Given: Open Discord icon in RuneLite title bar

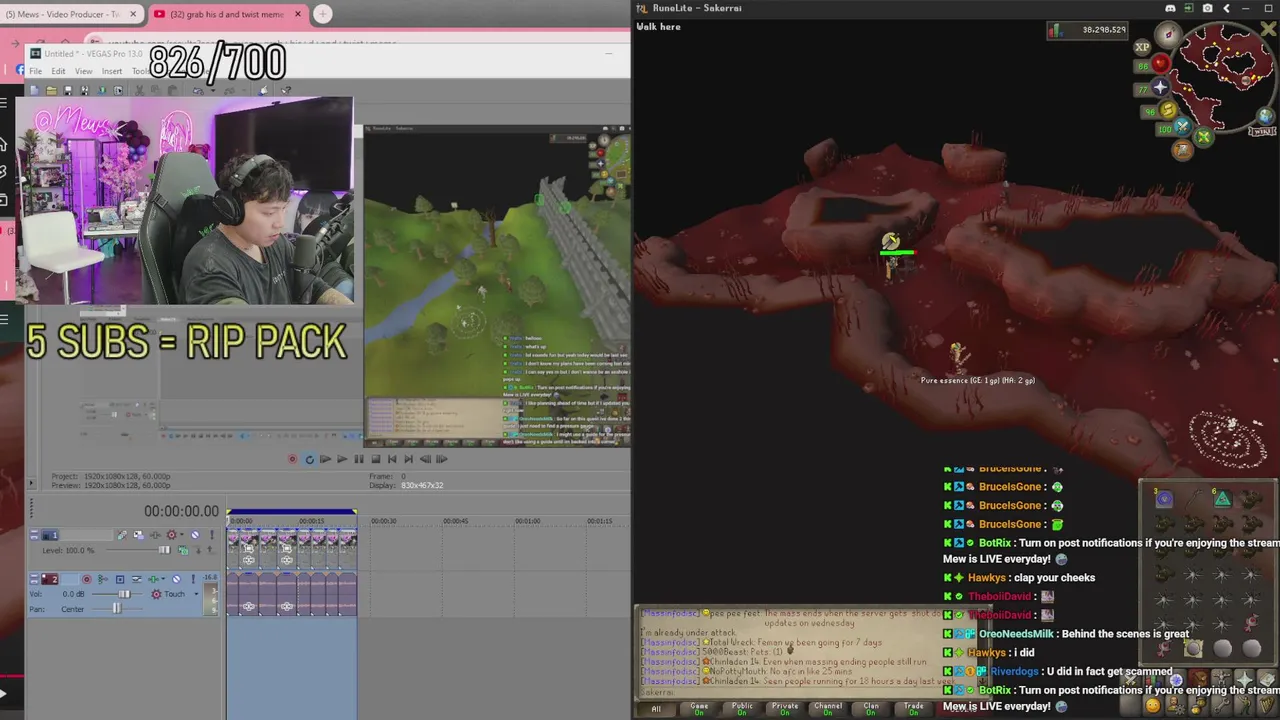Looking at the screenshot, I should 1170,8.
